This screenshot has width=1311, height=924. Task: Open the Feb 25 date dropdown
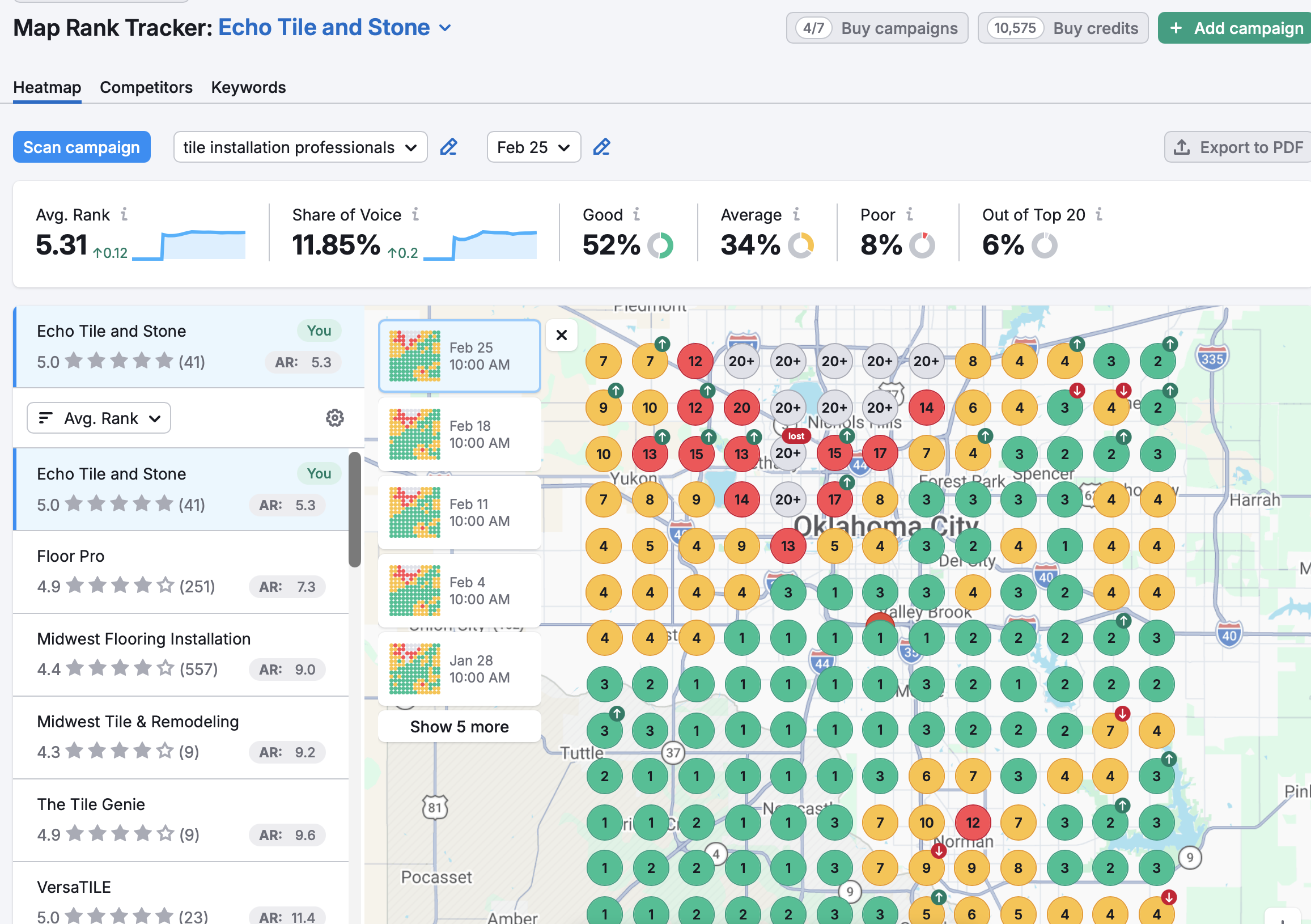tap(533, 147)
